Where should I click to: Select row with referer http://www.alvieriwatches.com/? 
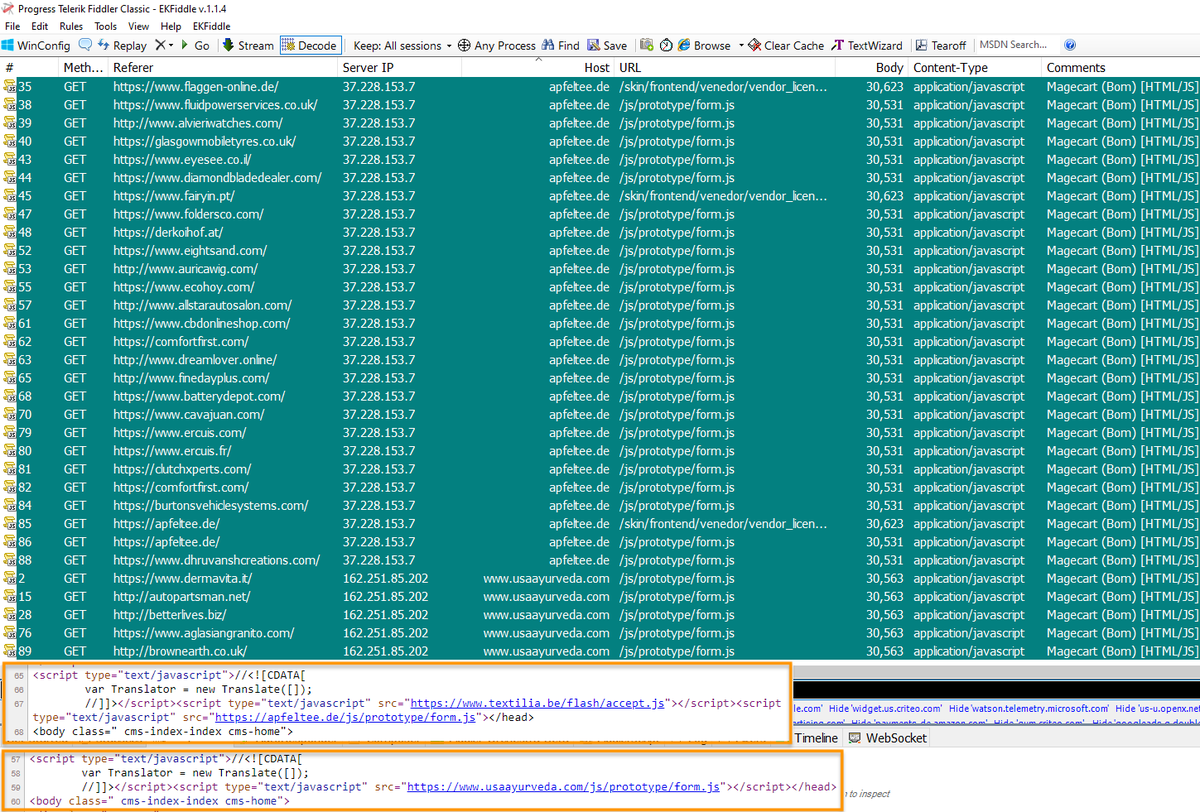(x=600, y=123)
